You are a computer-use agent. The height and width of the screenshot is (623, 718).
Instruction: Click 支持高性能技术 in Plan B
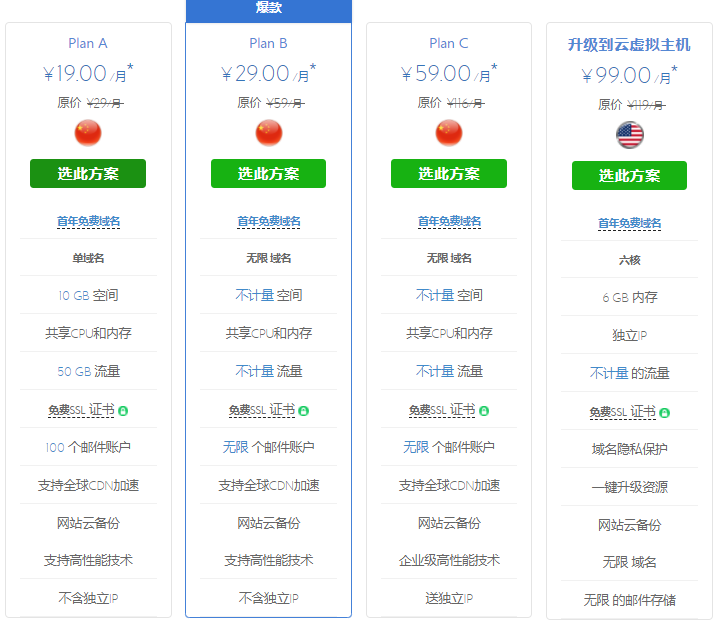pos(269,560)
